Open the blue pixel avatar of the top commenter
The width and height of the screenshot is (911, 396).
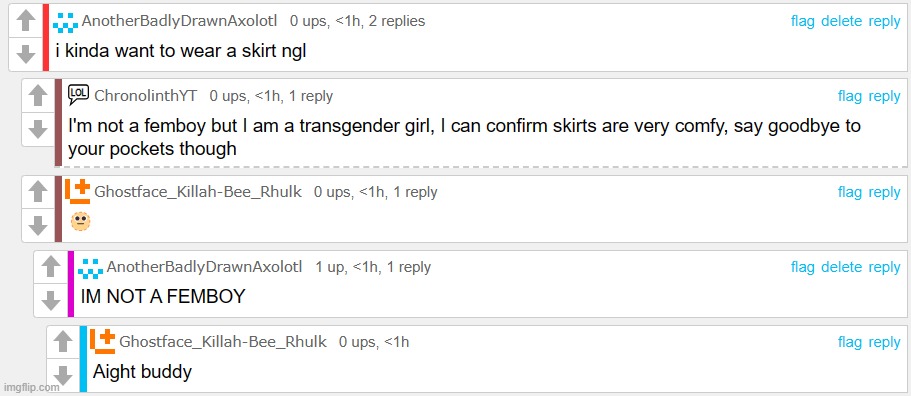pyautogui.click(x=65, y=23)
